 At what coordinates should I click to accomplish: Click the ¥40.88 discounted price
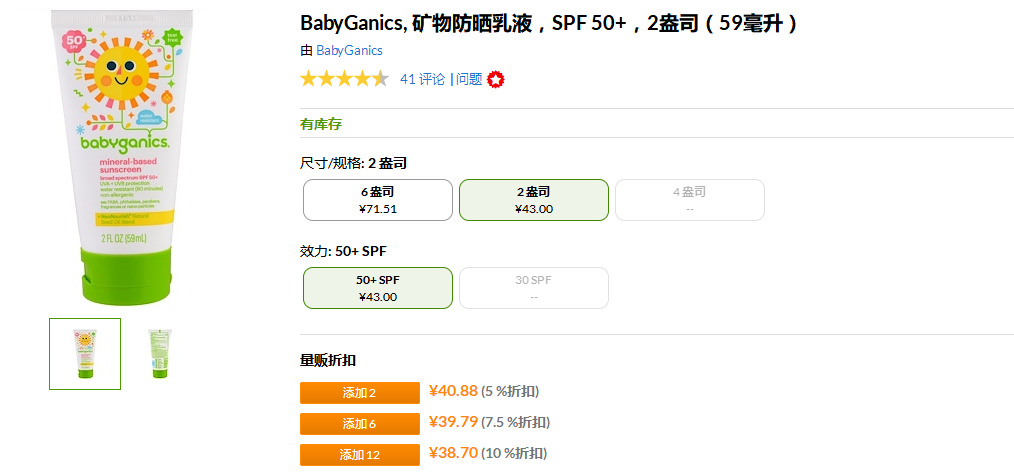point(453,391)
